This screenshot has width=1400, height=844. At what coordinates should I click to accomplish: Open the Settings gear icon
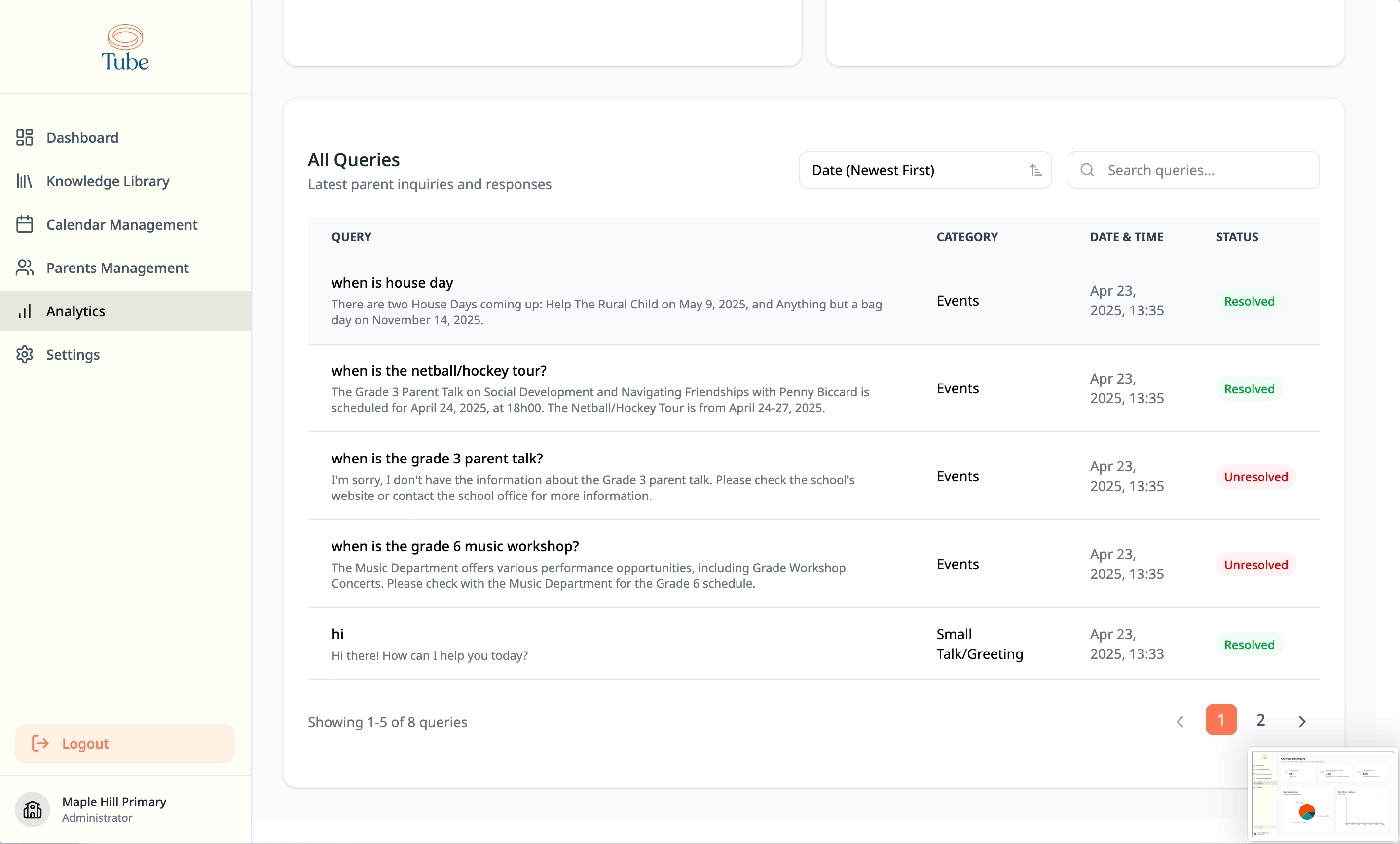pyautogui.click(x=25, y=354)
